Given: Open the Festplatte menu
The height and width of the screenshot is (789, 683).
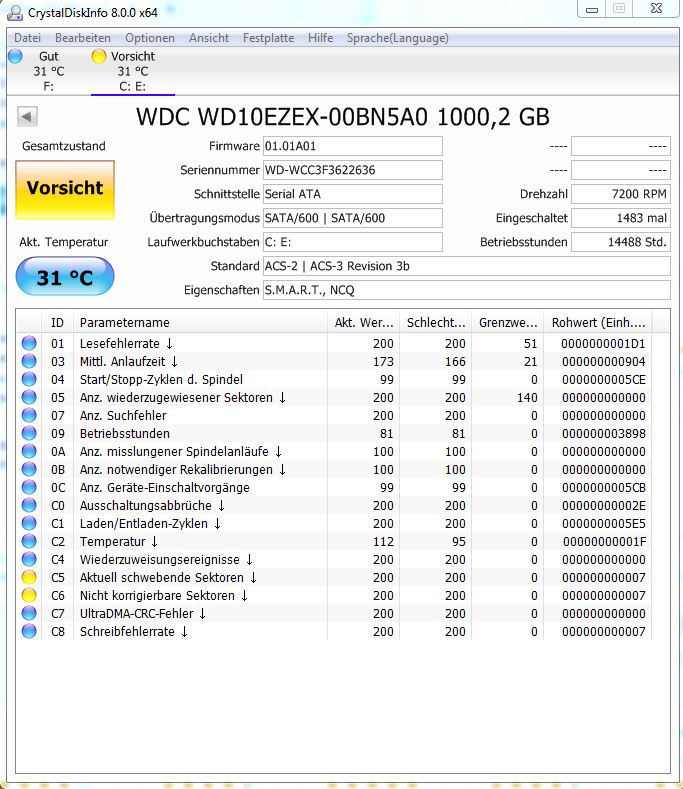Looking at the screenshot, I should coord(268,38).
